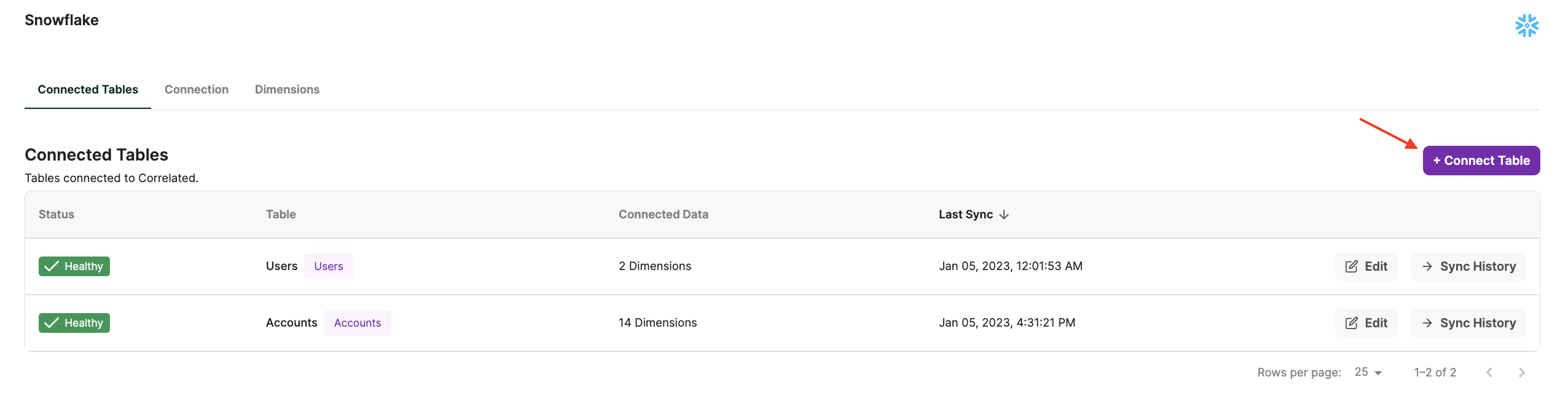Click next page chevron in pagination
This screenshot has height=406, width=1568.
coord(1521,373)
